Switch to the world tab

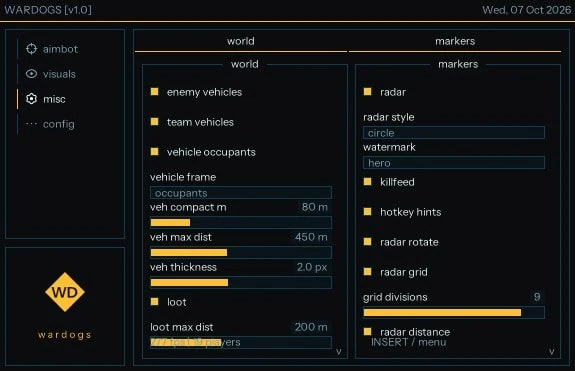pyautogui.click(x=241, y=41)
